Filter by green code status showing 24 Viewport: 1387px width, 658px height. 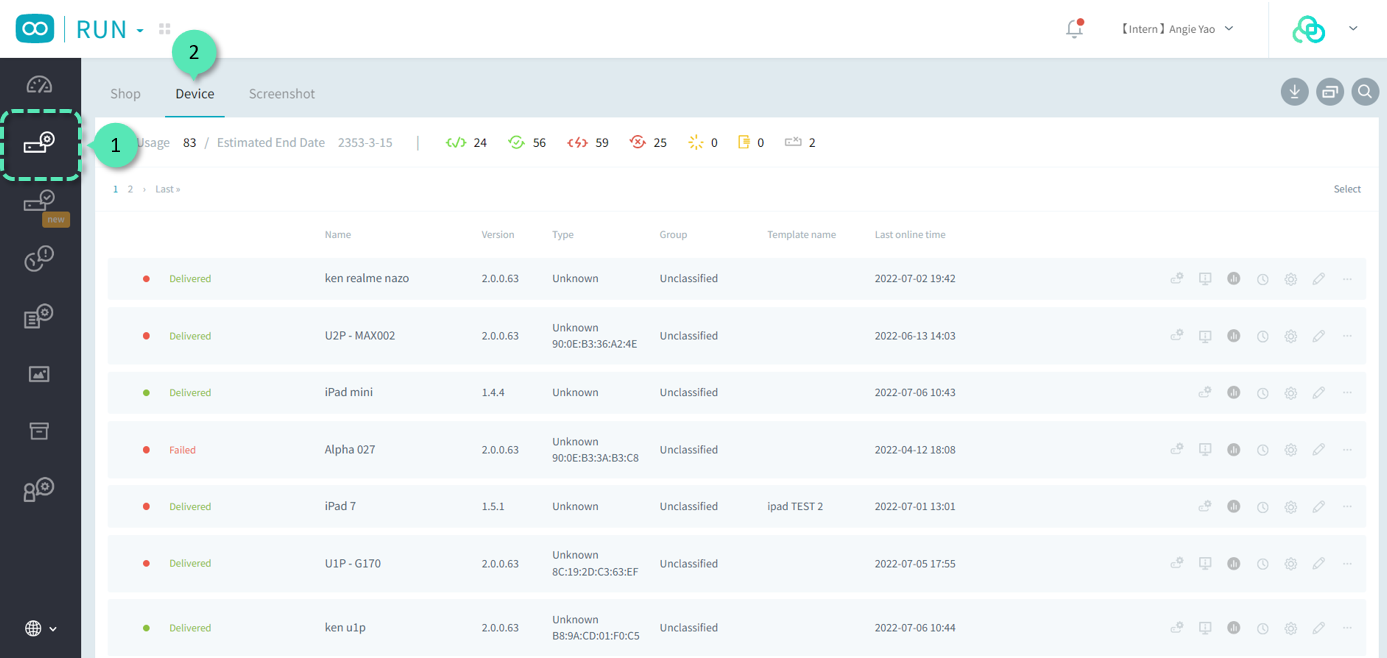pyautogui.click(x=466, y=143)
